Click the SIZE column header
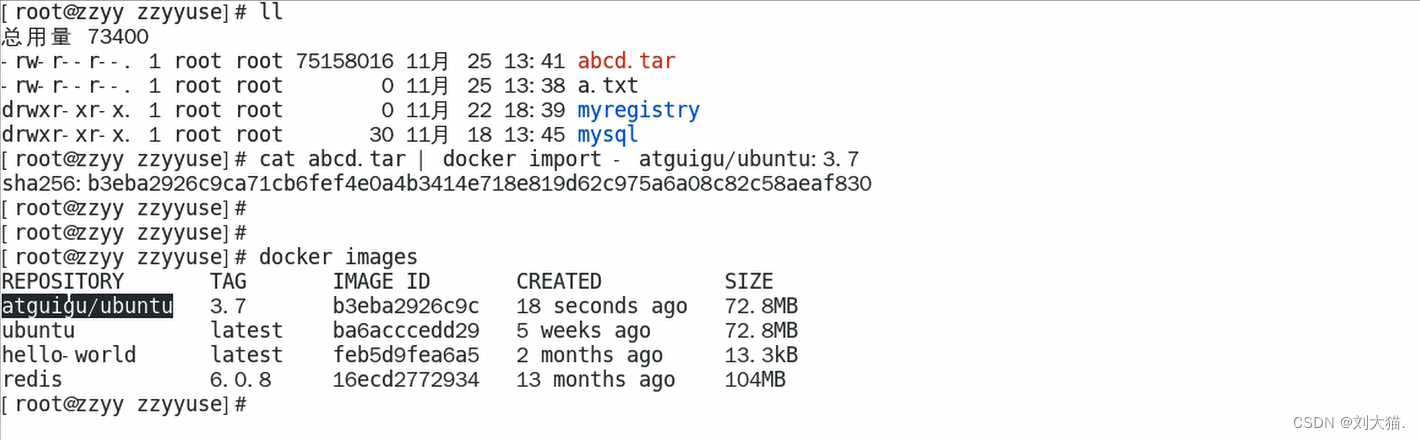This screenshot has height=440, width=1420. tap(749, 282)
